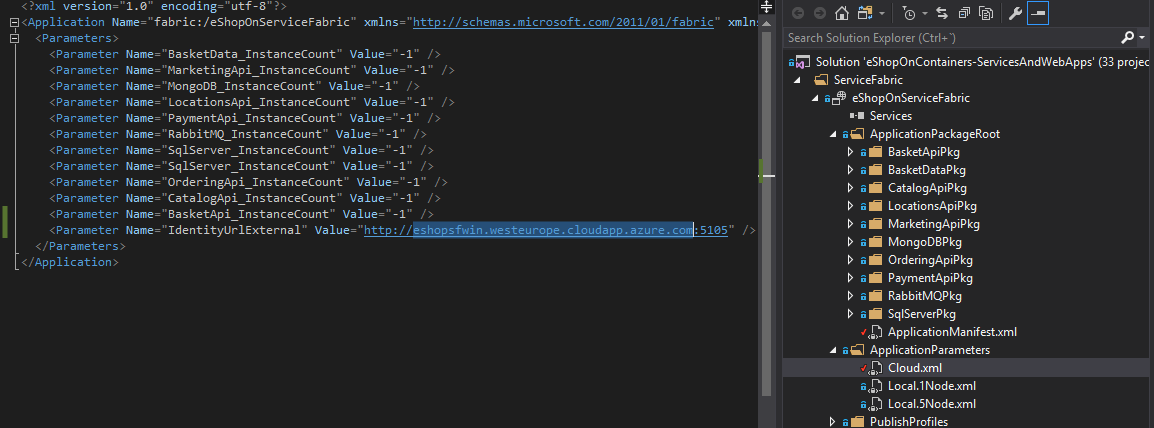Viewport: 1154px width, 428px height.
Task: Expand the MongoDBPkg folder arrow
Action: click(850, 242)
